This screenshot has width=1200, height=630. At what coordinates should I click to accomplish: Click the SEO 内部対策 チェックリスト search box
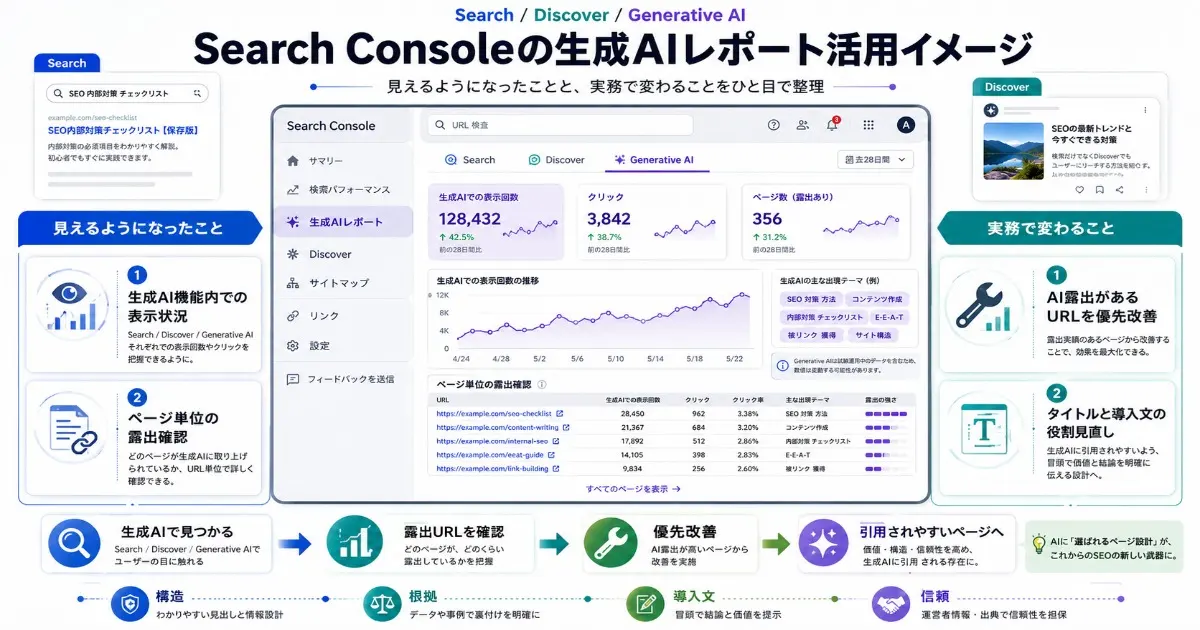pos(126,93)
